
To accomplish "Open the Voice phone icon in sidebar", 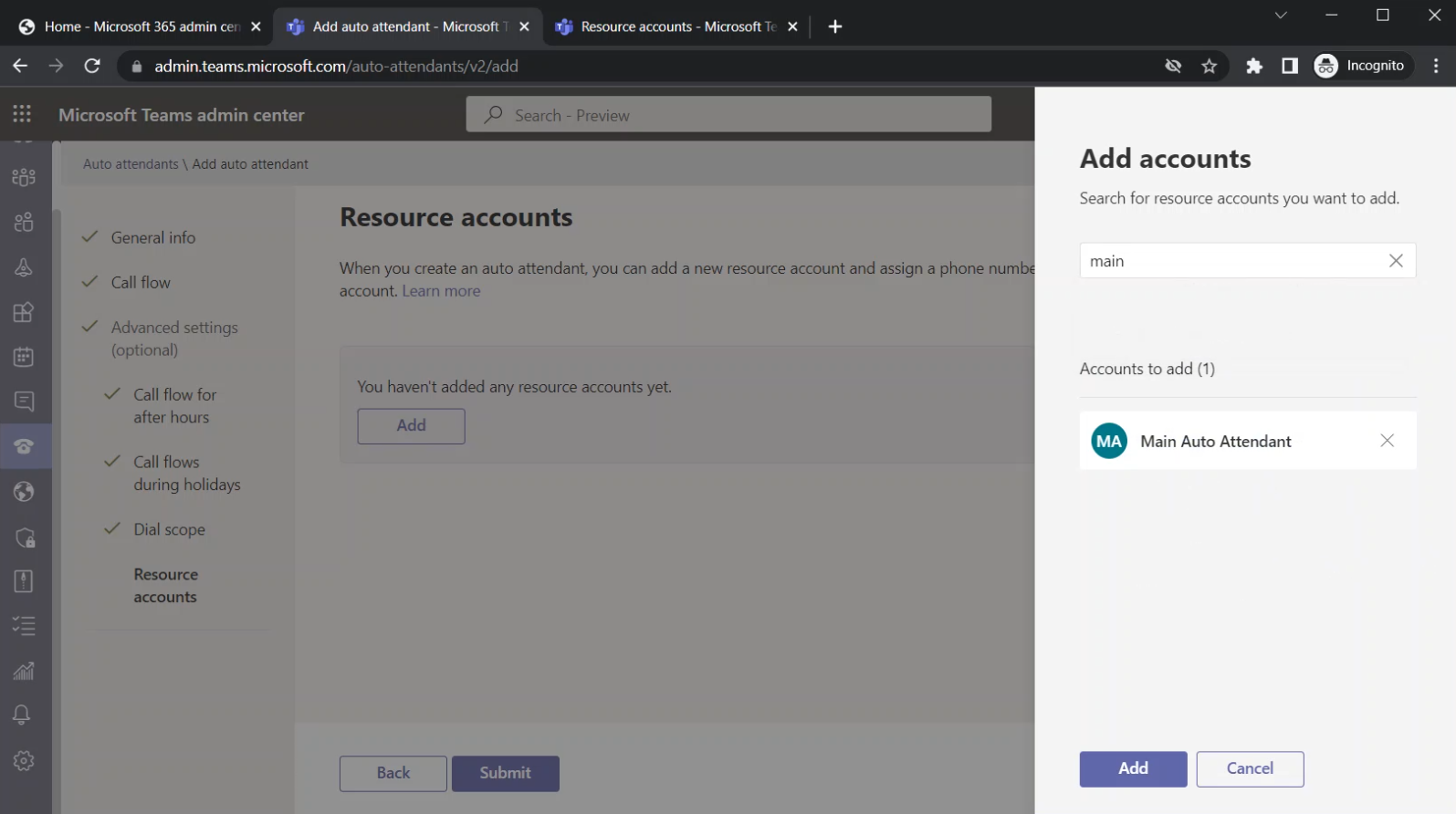I will [x=24, y=446].
